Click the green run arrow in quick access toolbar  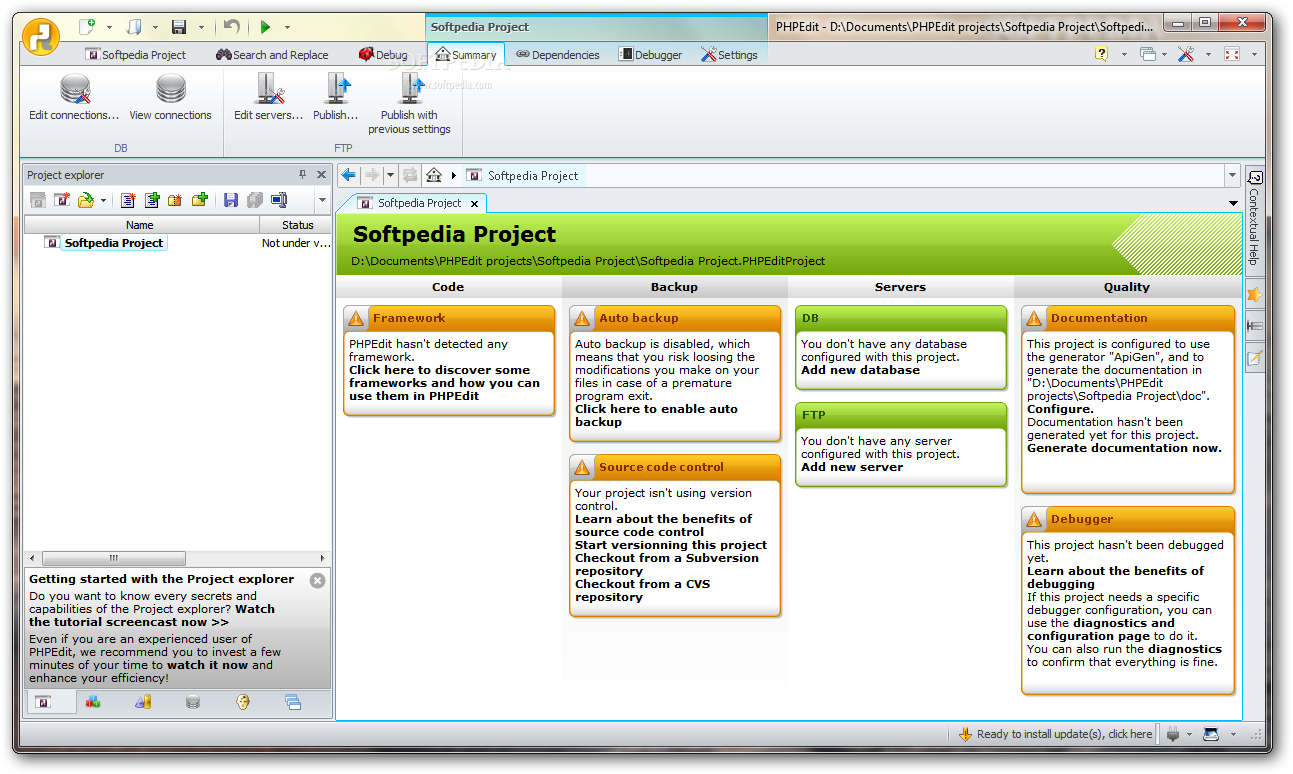tap(265, 27)
